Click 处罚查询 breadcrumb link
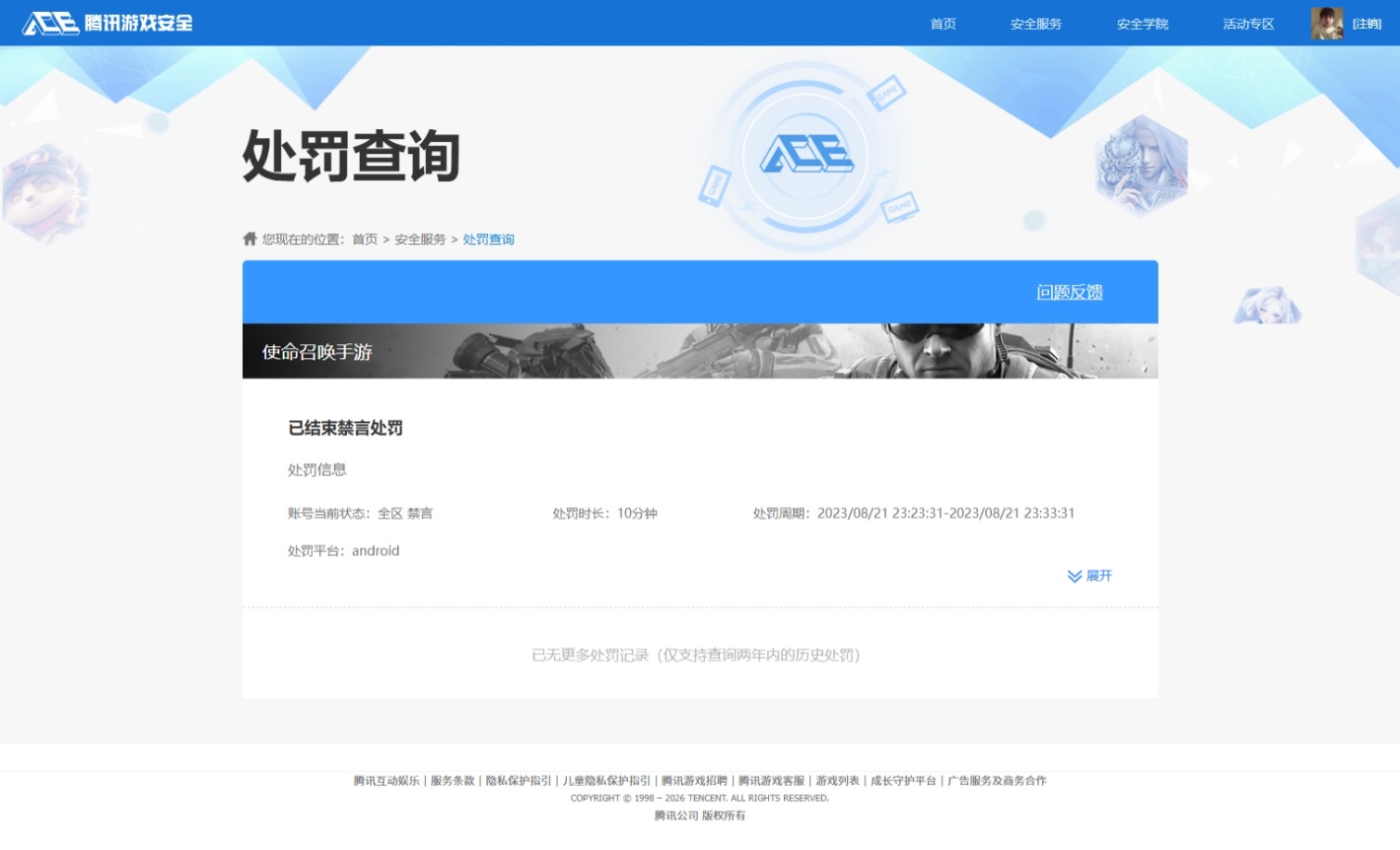 489,240
